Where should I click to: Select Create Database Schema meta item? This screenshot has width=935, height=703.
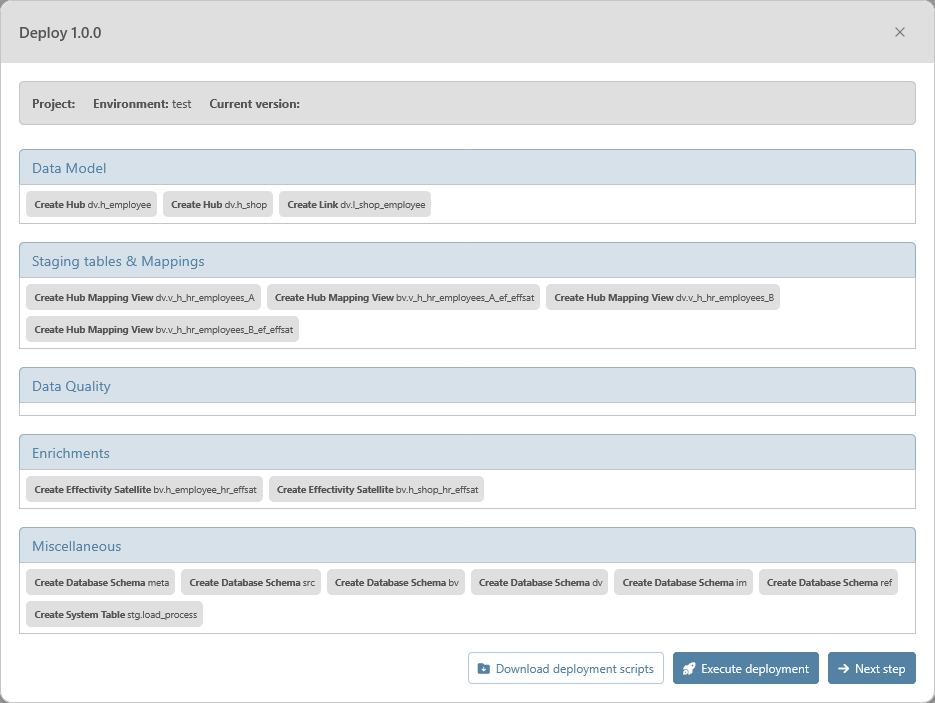(x=101, y=583)
